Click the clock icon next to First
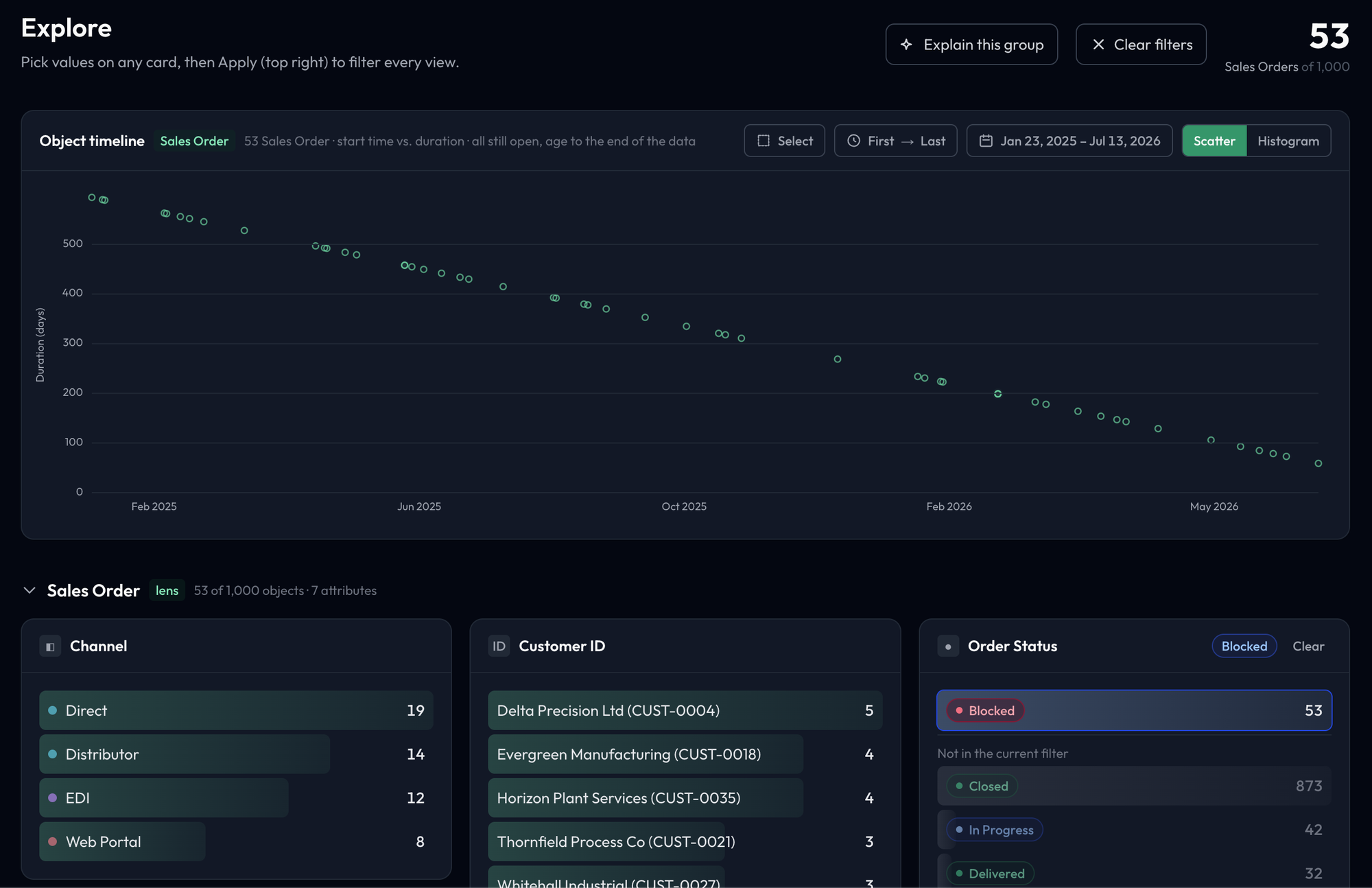1372x888 pixels. point(853,141)
